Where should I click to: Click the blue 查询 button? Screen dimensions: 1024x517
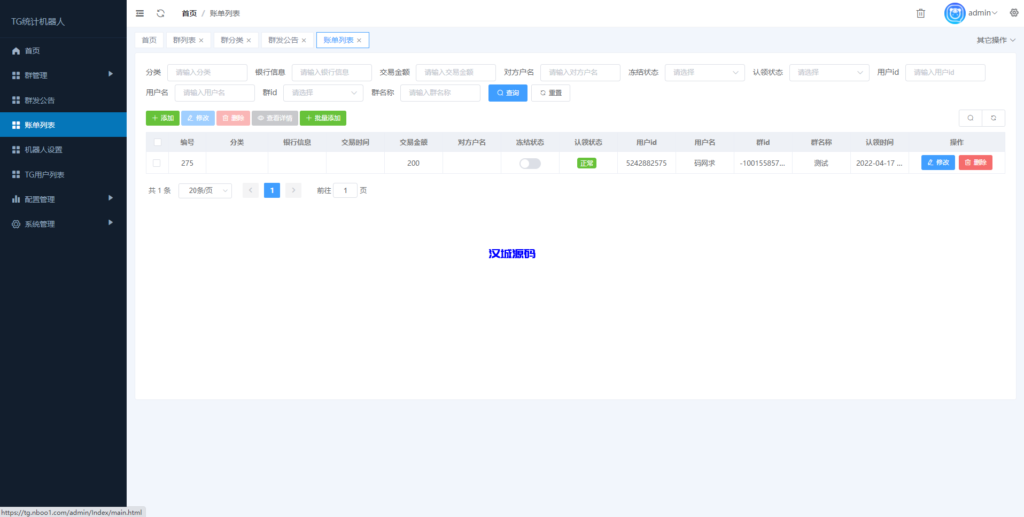pyautogui.click(x=507, y=93)
